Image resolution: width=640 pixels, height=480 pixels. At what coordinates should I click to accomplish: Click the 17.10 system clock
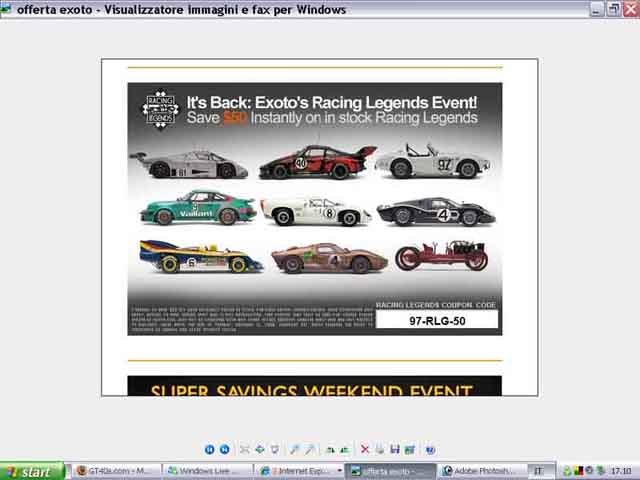click(621, 471)
